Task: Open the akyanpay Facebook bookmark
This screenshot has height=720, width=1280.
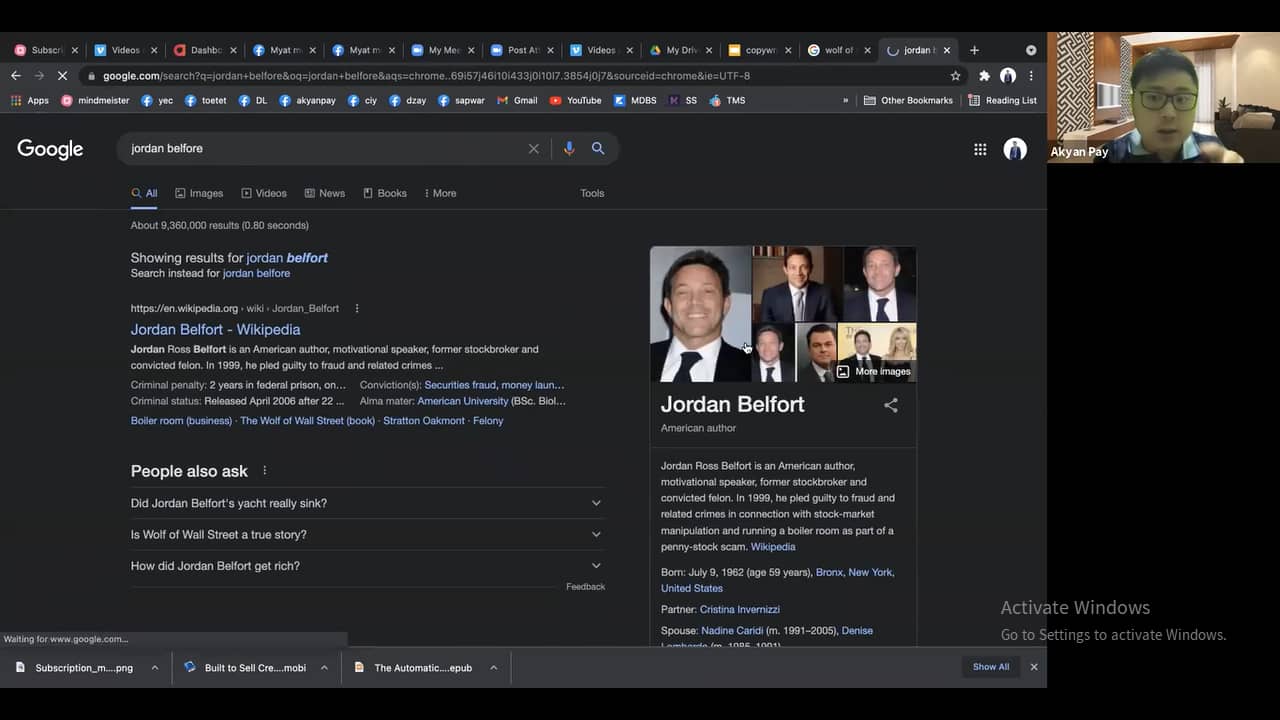Action: click(x=308, y=100)
